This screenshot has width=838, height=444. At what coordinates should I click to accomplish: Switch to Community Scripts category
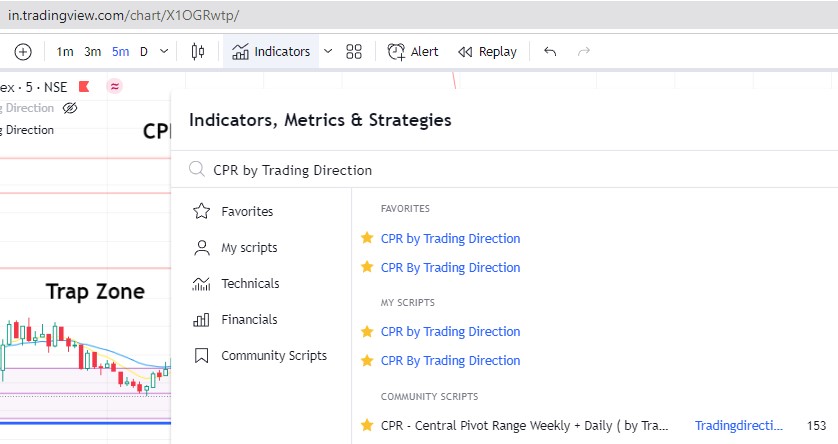273,356
